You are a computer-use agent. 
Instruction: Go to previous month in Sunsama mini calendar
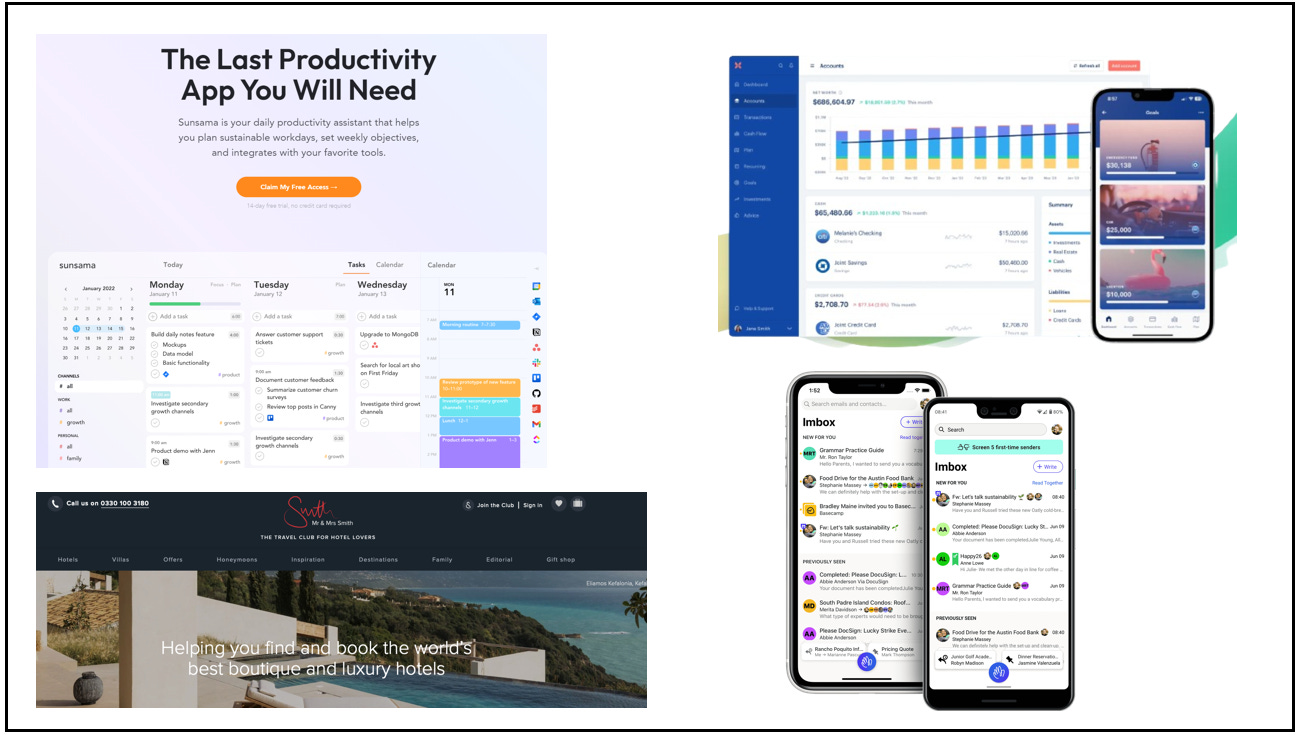click(66, 289)
